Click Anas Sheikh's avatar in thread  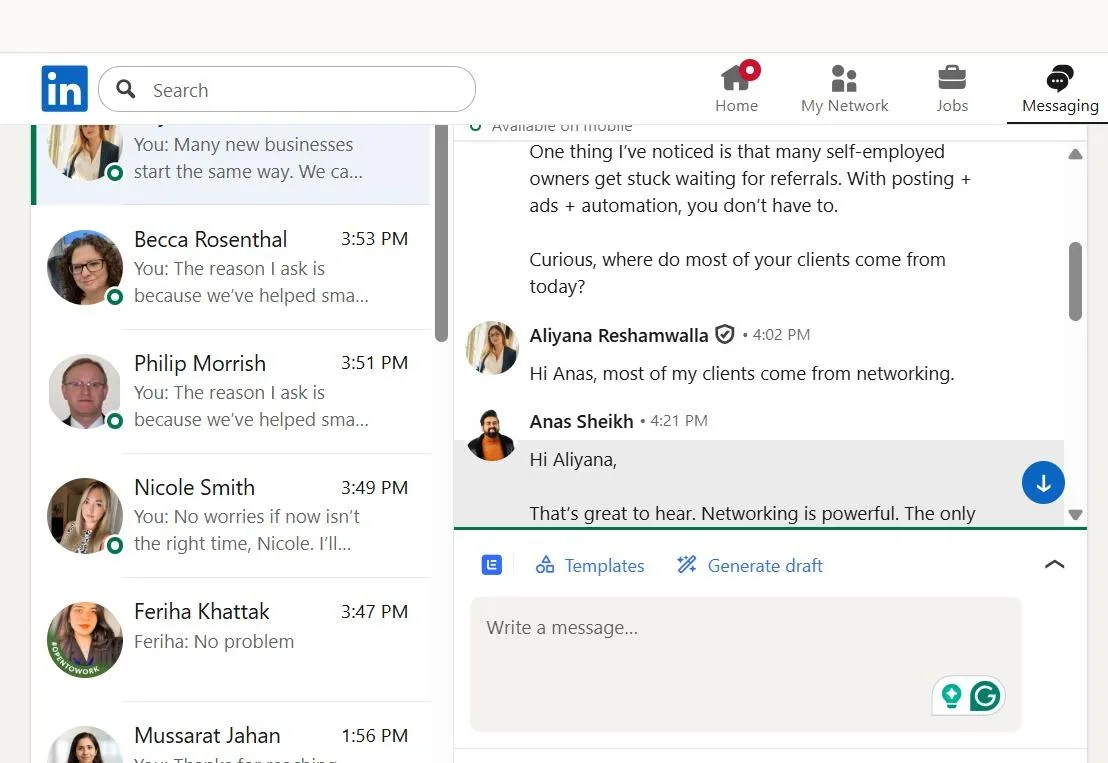click(x=492, y=434)
